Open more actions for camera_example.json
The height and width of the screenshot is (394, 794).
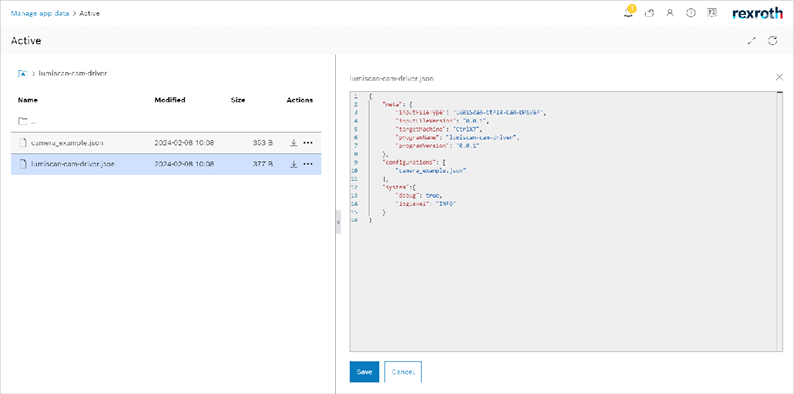[x=308, y=143]
